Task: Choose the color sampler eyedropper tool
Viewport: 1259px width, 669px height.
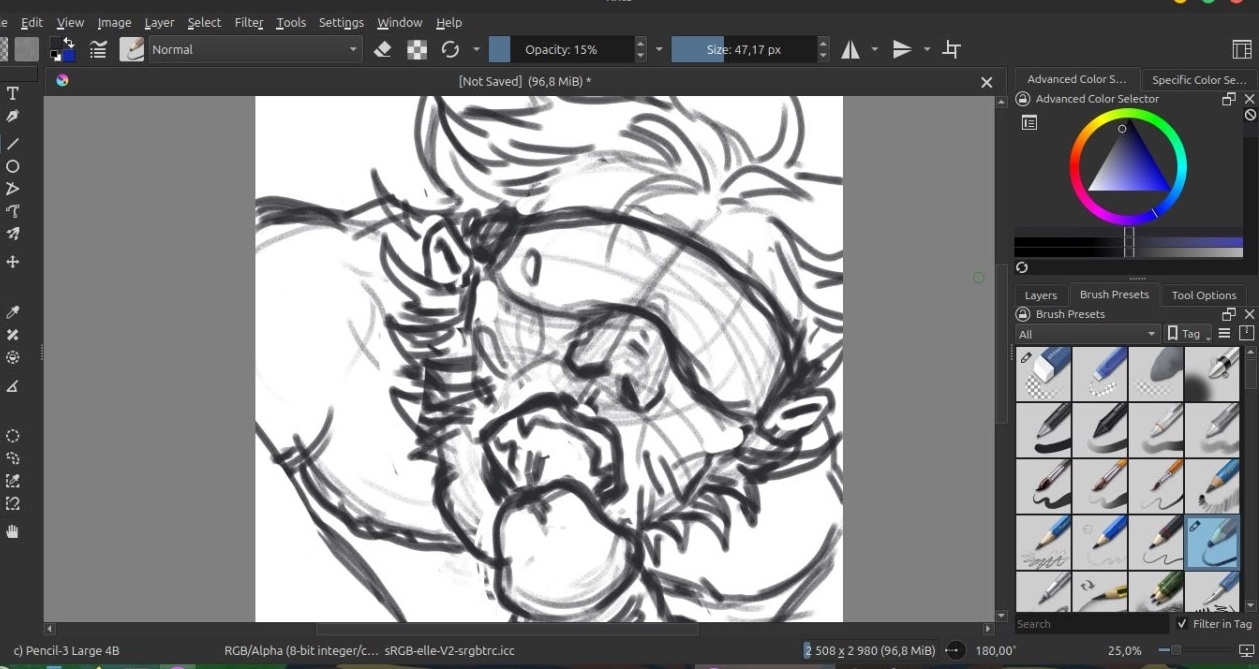Action: point(13,313)
